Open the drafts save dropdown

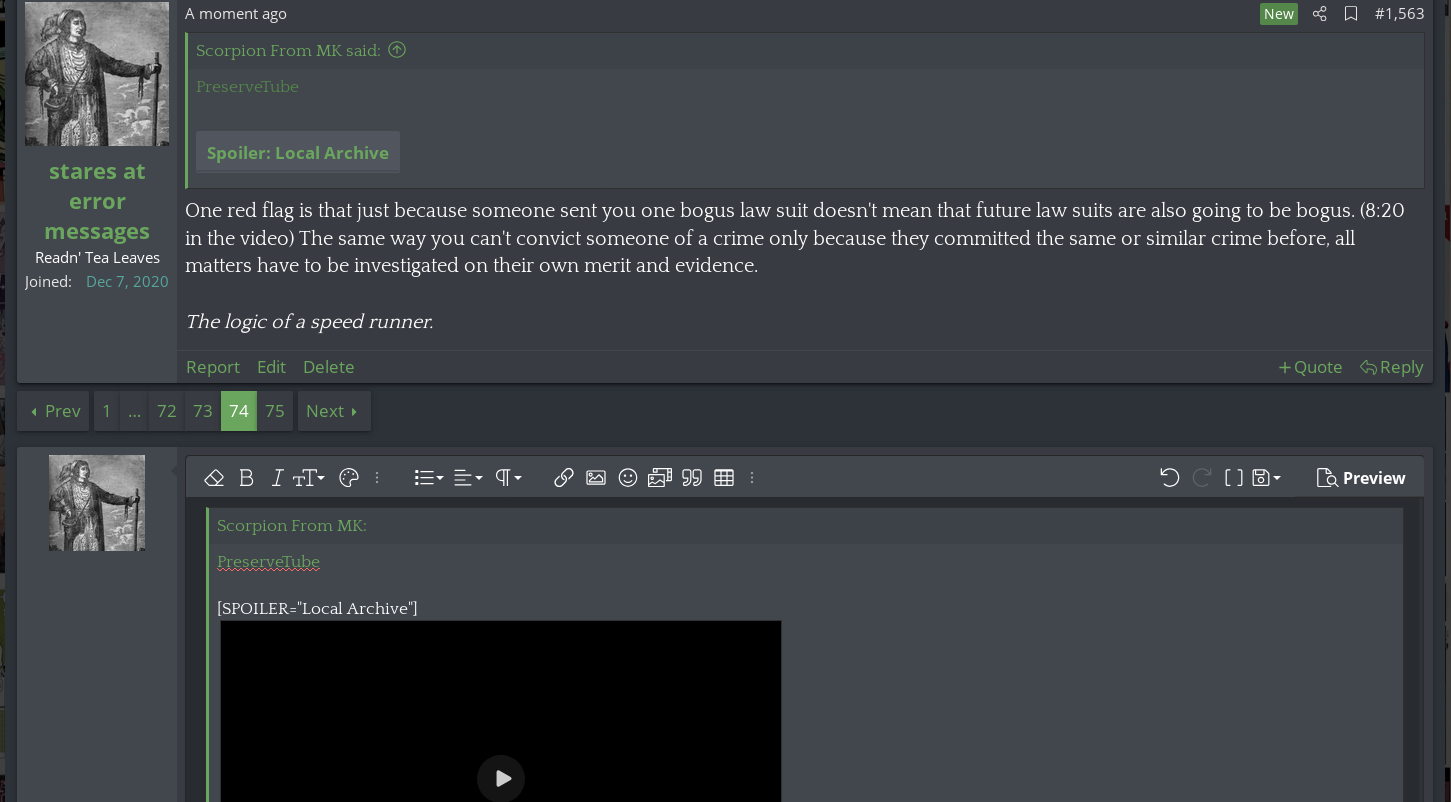[1266, 478]
